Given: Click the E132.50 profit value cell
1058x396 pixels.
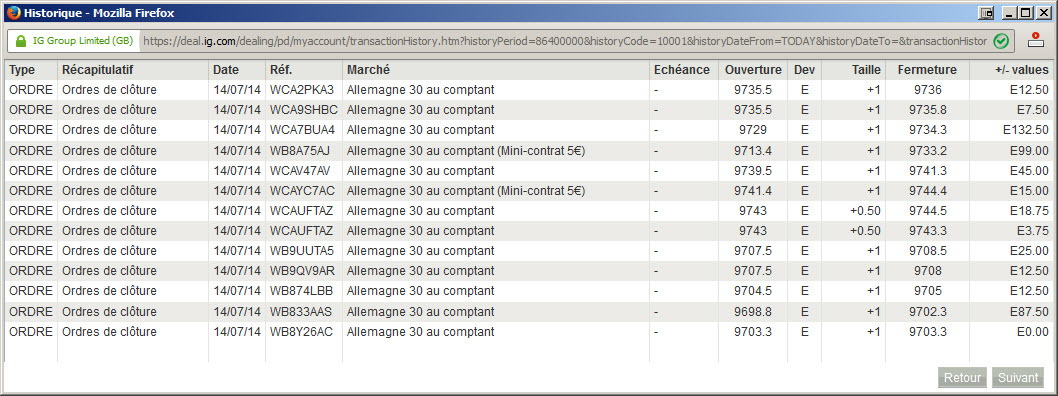Looking at the screenshot, I should [x=1026, y=130].
